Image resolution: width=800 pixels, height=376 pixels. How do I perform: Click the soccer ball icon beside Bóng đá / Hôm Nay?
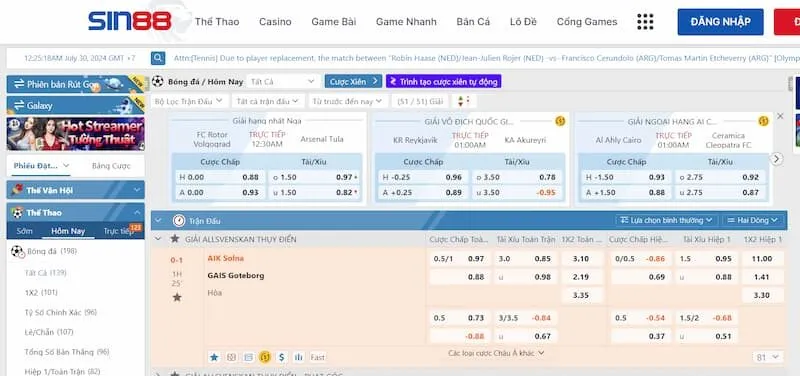(158, 82)
